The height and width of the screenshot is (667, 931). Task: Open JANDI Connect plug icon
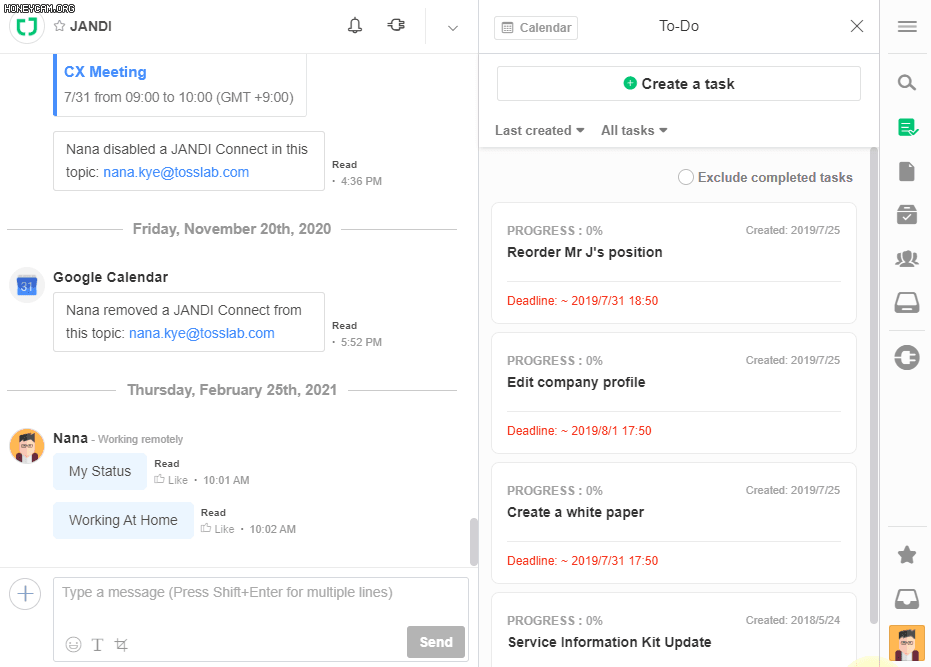396,25
